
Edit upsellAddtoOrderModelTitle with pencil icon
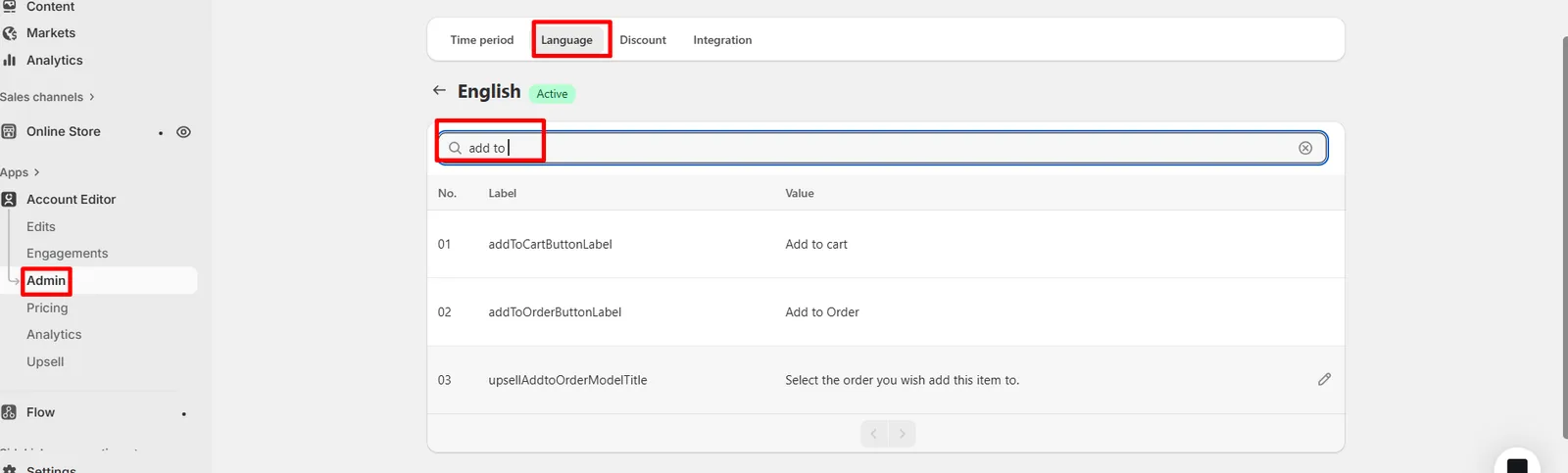[x=1324, y=379]
